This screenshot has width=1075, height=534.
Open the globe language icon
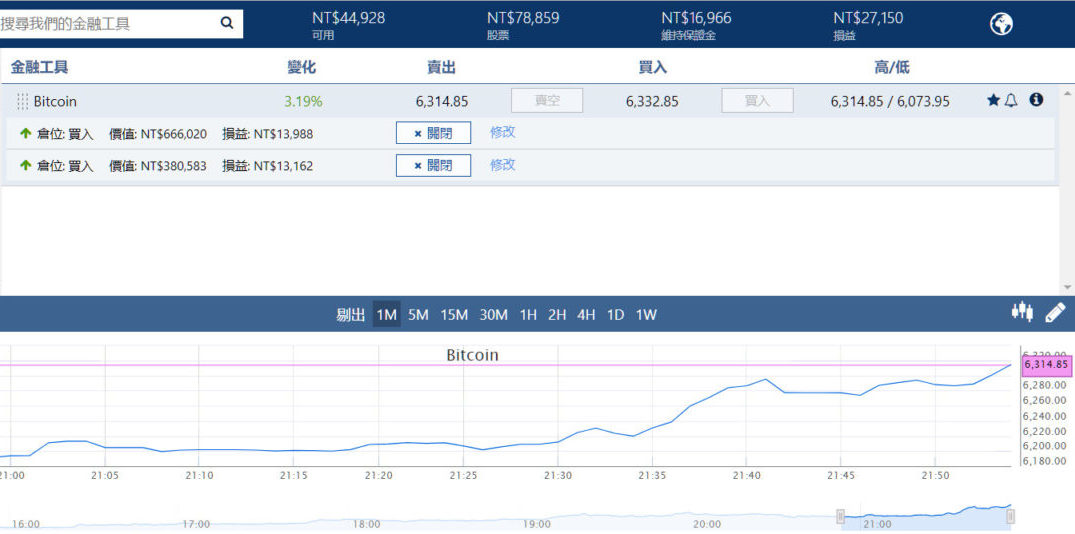(x=1001, y=25)
